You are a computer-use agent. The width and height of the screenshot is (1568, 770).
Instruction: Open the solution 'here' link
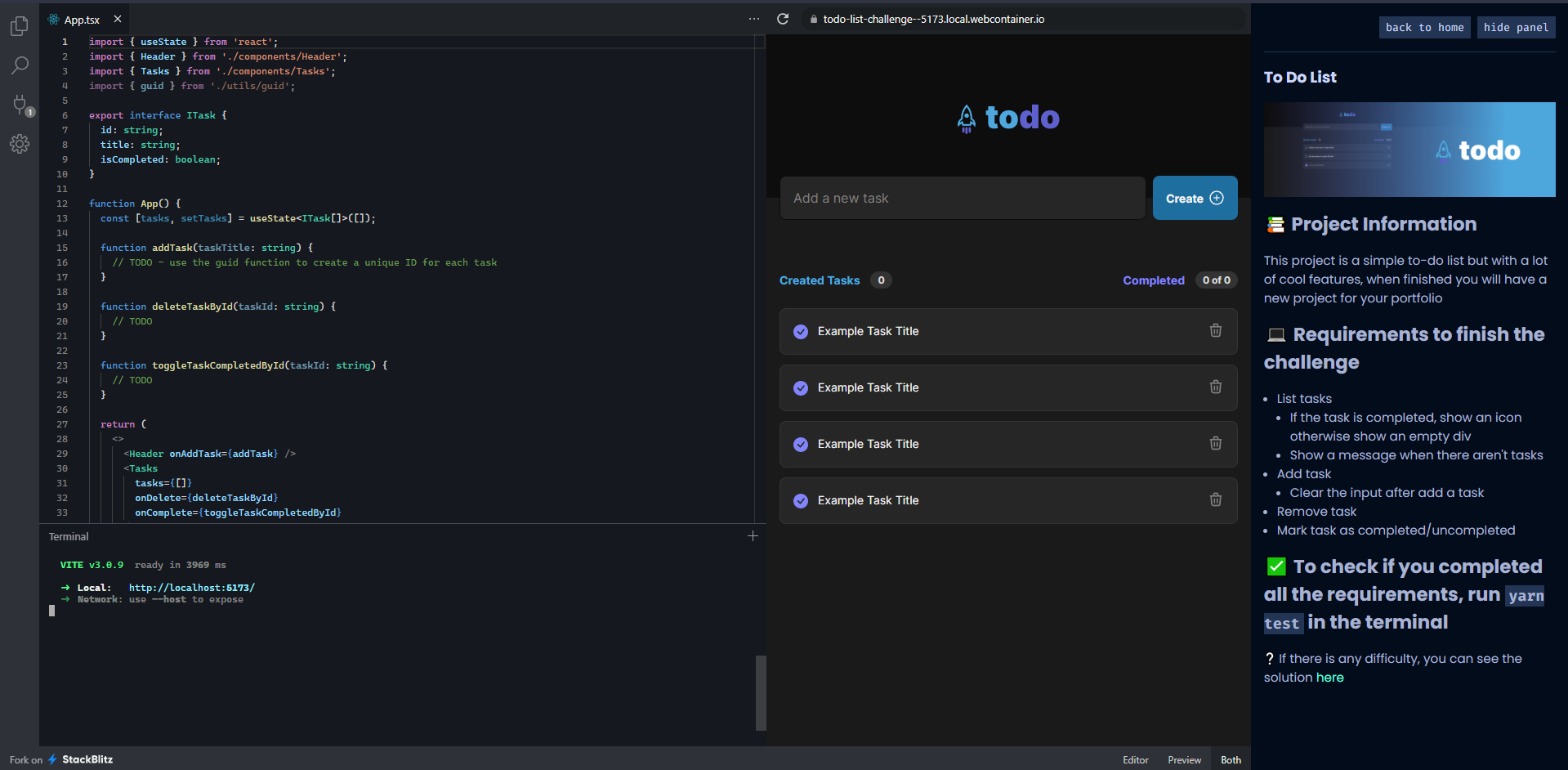[1329, 677]
